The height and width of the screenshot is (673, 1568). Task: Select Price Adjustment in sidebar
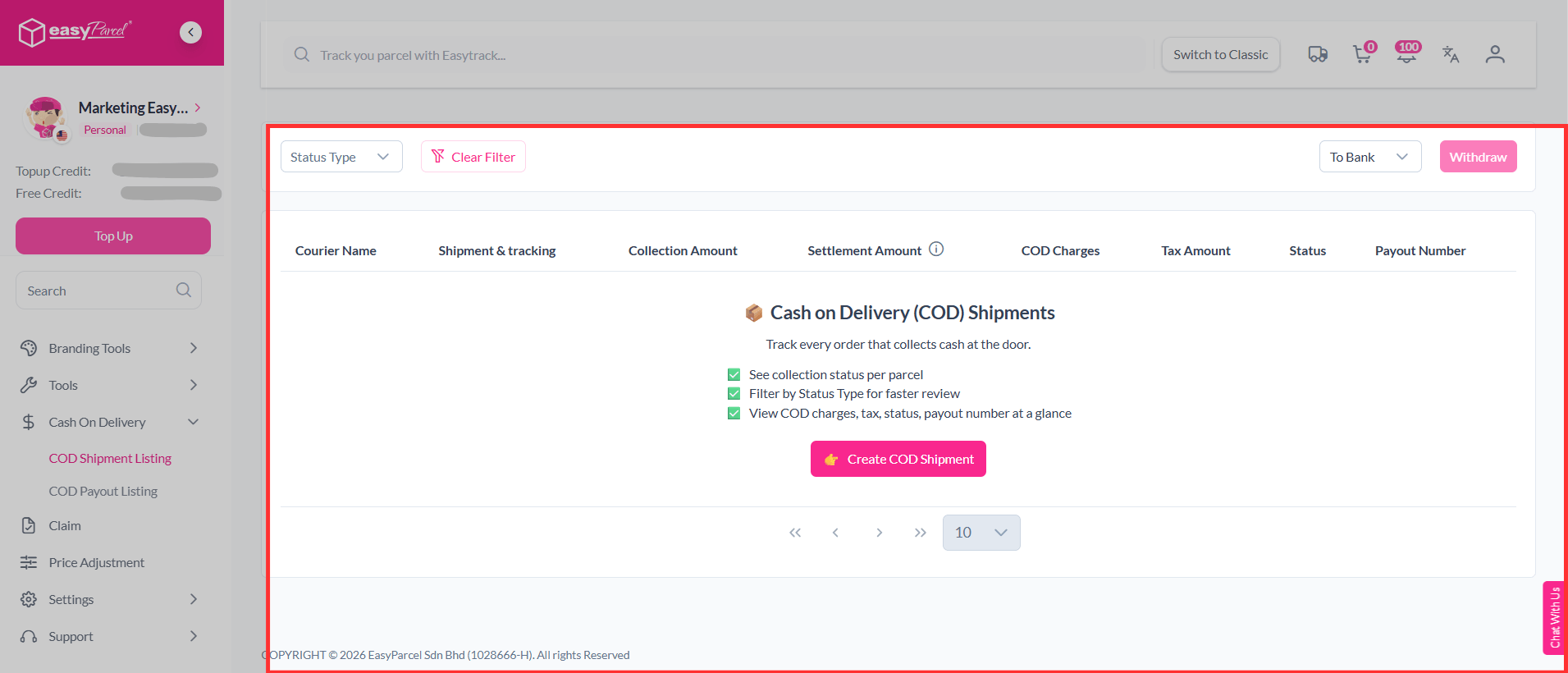pos(97,563)
